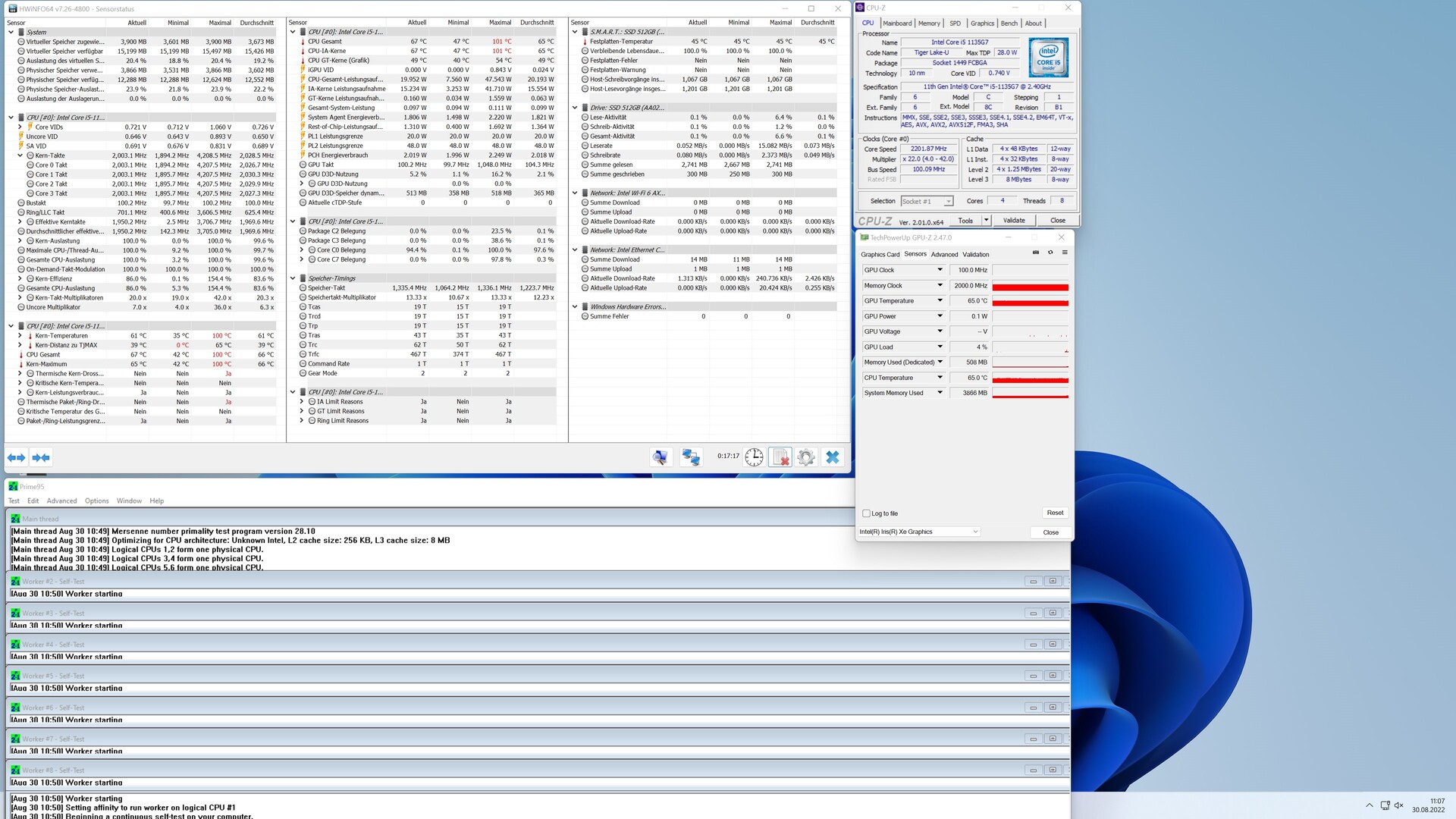Open Prime95 Options menu
1456x819 pixels.
tap(96, 500)
